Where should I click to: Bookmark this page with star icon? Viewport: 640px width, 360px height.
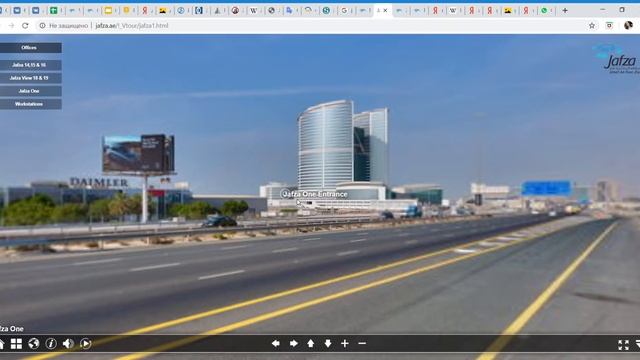tap(592, 26)
